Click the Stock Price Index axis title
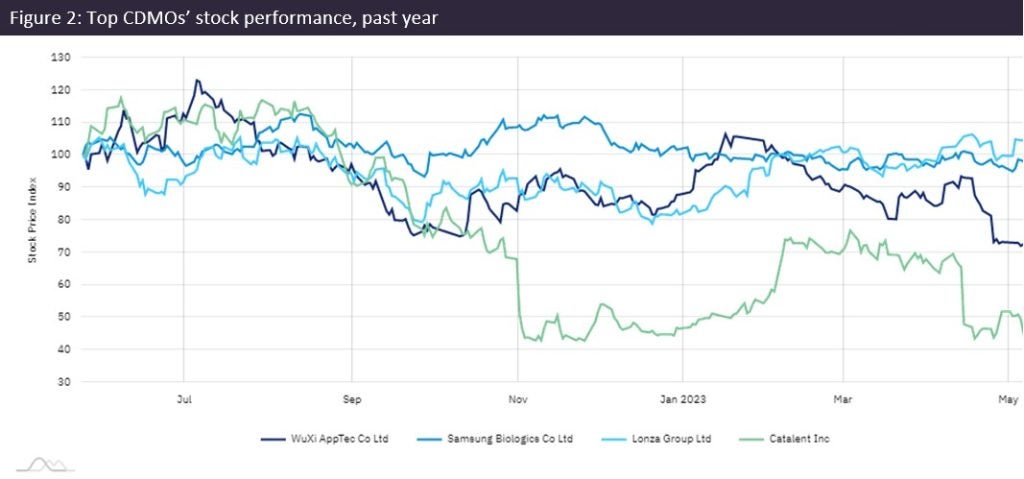Image resolution: width=1024 pixels, height=479 pixels. 31,220
